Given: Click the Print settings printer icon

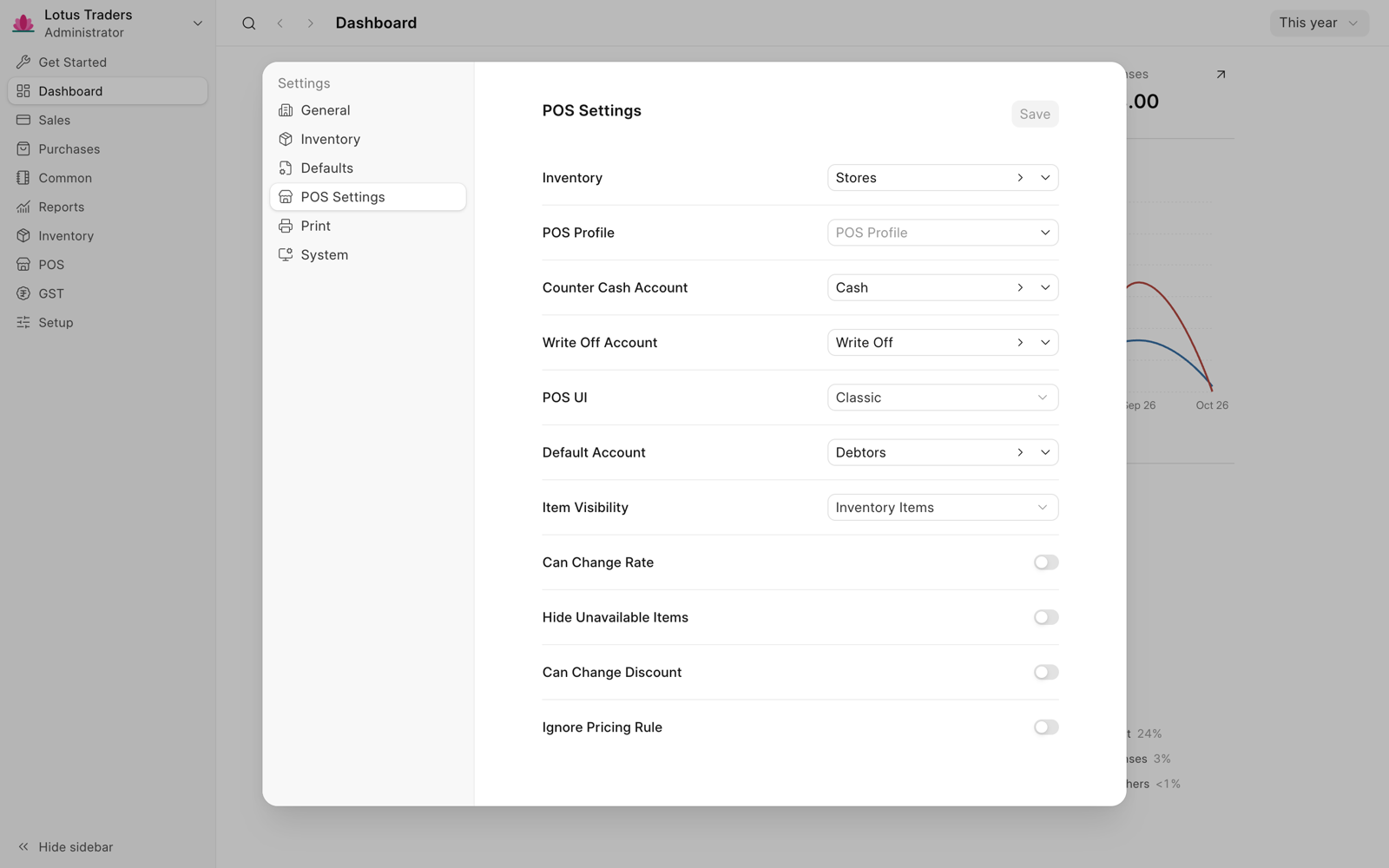Looking at the screenshot, I should click(x=286, y=226).
